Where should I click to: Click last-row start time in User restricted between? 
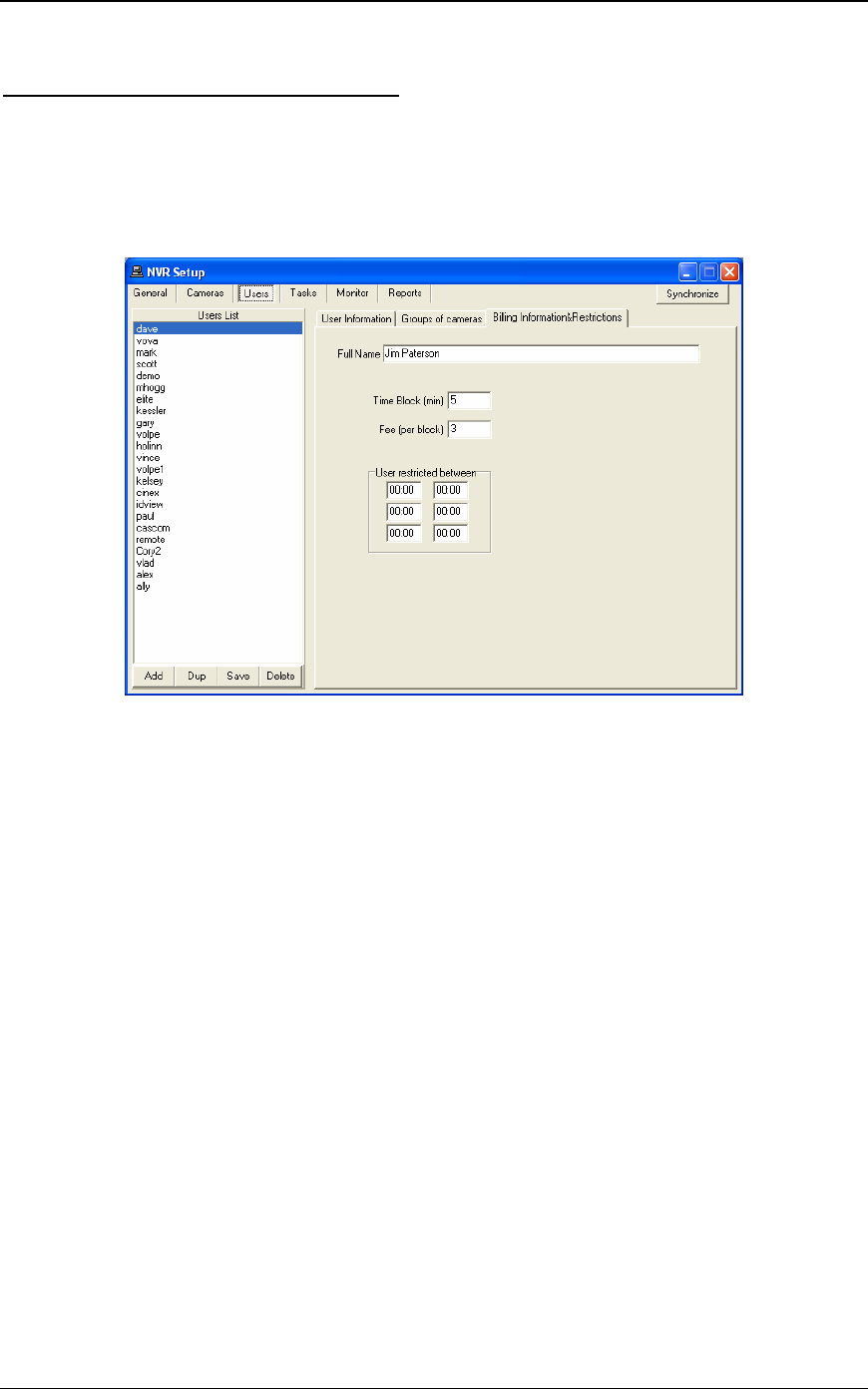[x=404, y=533]
